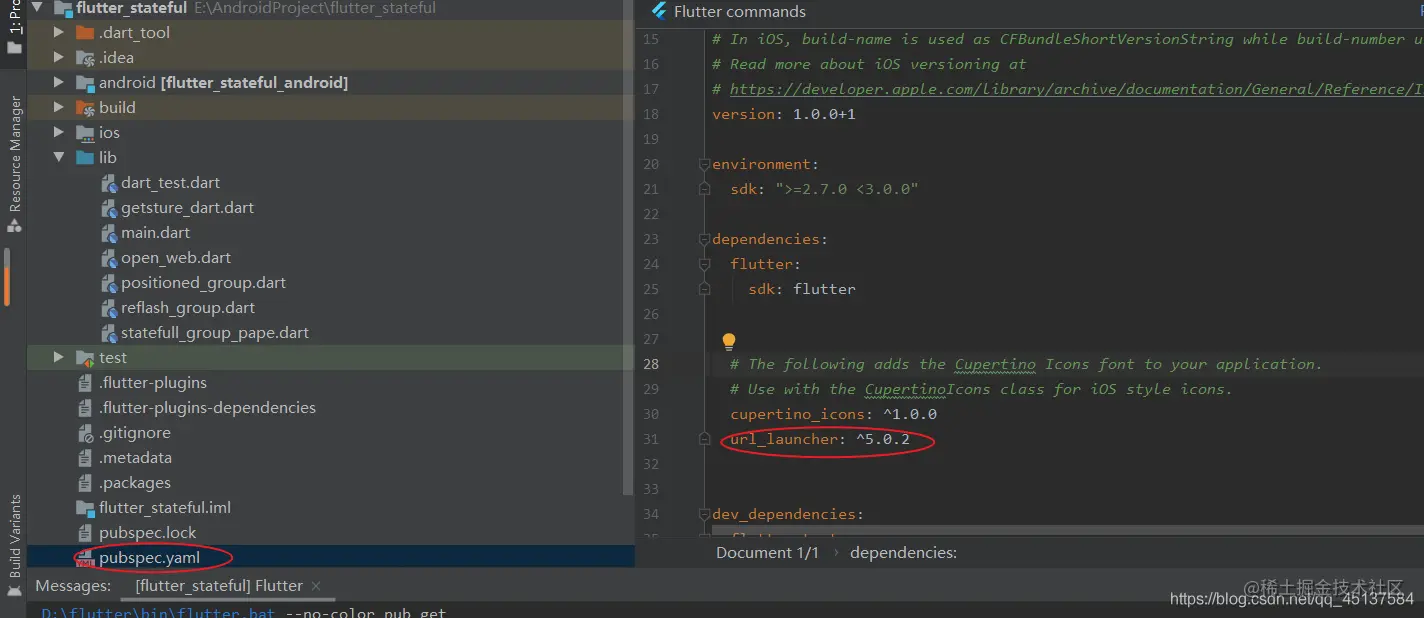
Task: Click the main.dart file icon
Action: click(x=110, y=233)
